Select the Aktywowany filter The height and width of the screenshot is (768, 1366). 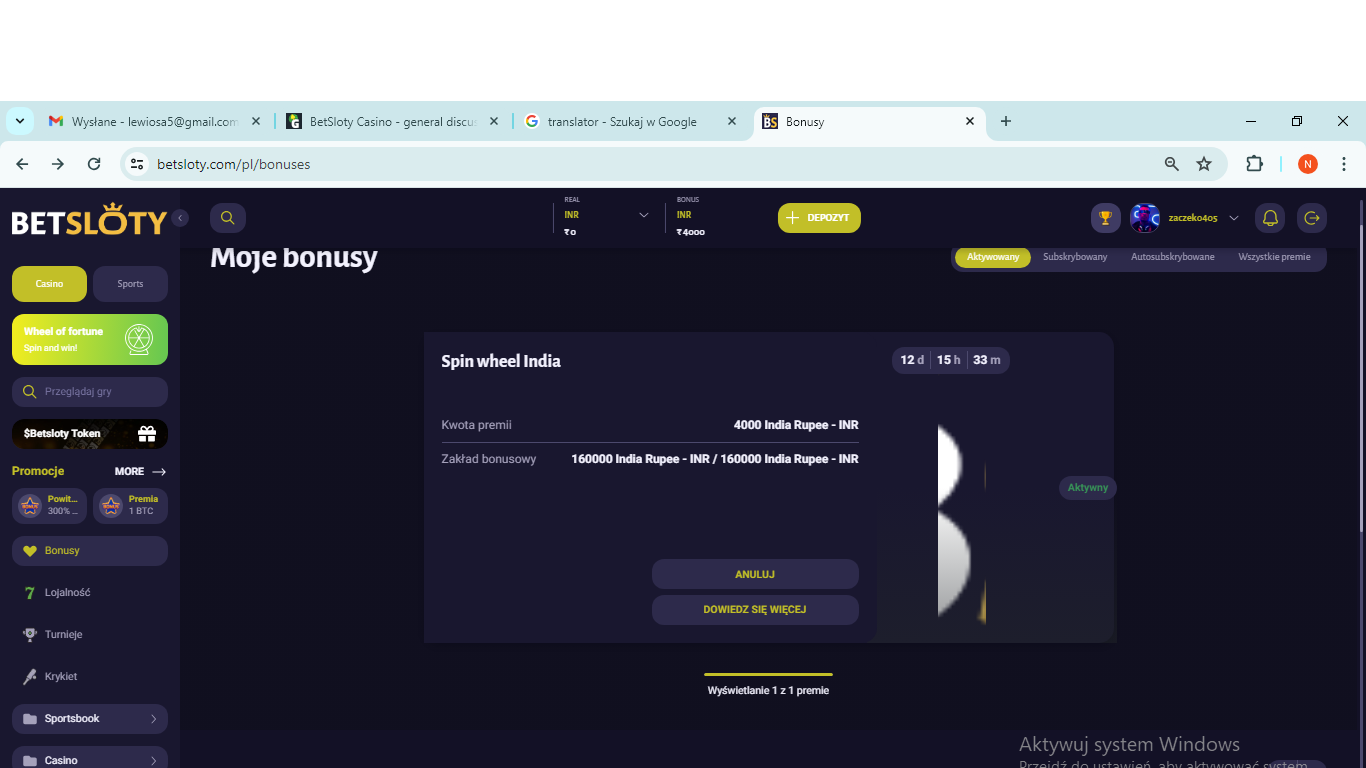pos(993,257)
